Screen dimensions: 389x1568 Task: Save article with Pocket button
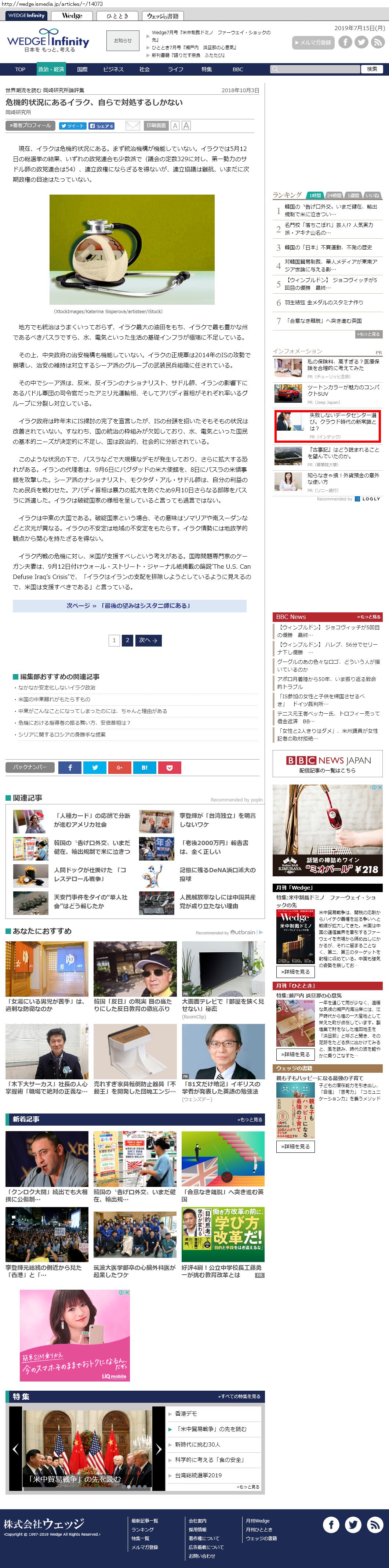169,768
